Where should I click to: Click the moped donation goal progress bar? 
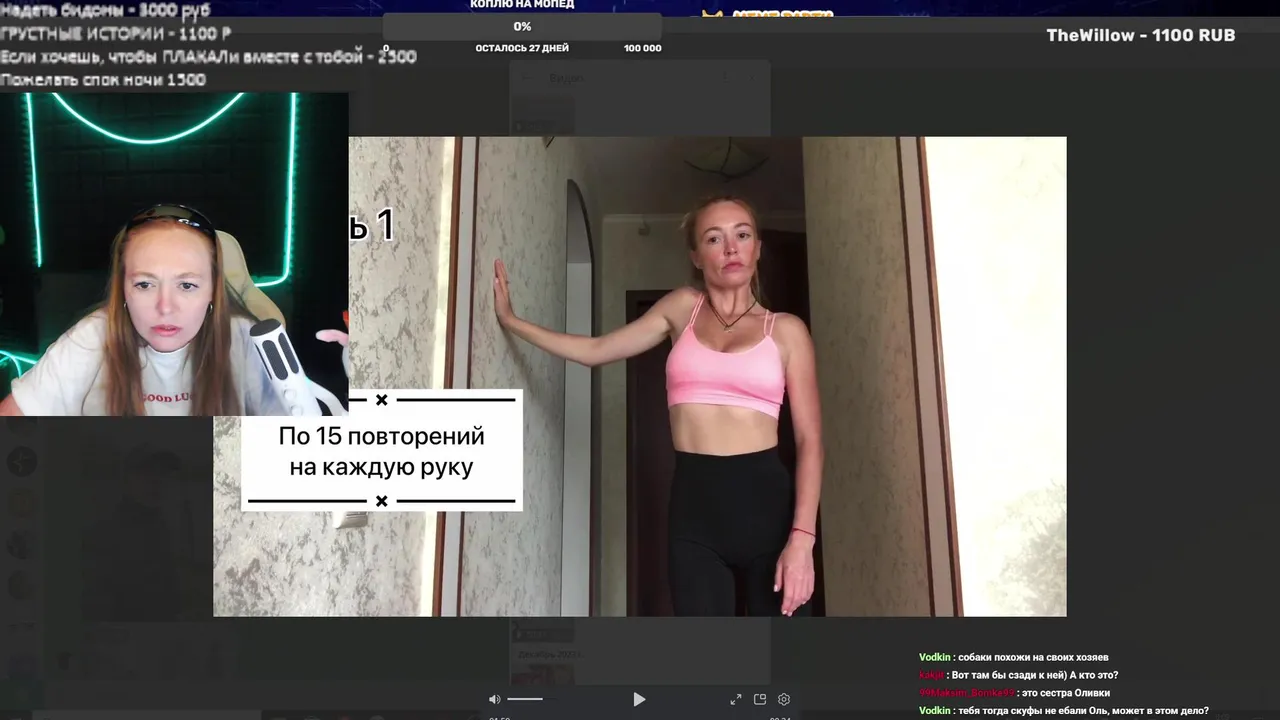click(x=522, y=27)
